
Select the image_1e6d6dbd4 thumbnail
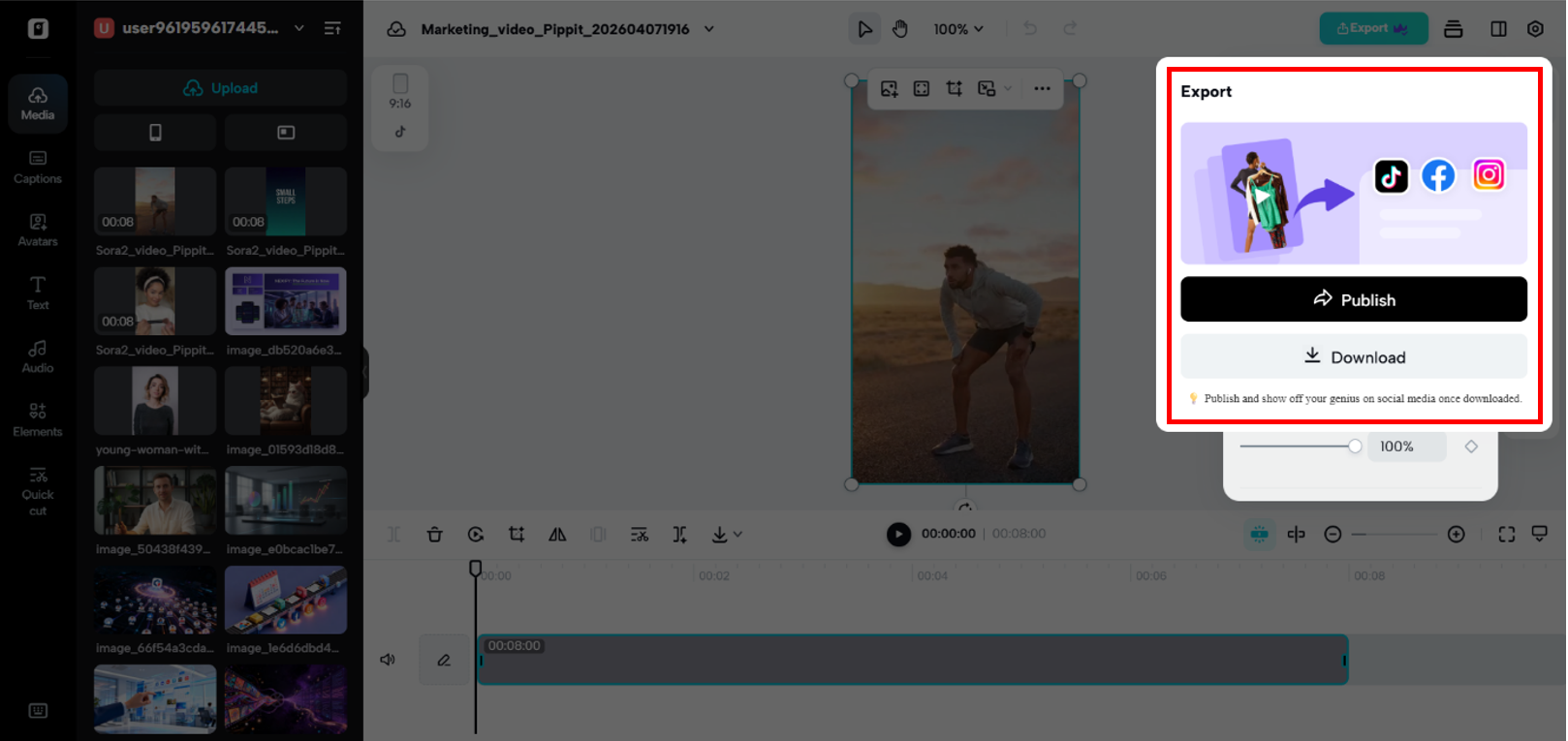pyautogui.click(x=286, y=601)
